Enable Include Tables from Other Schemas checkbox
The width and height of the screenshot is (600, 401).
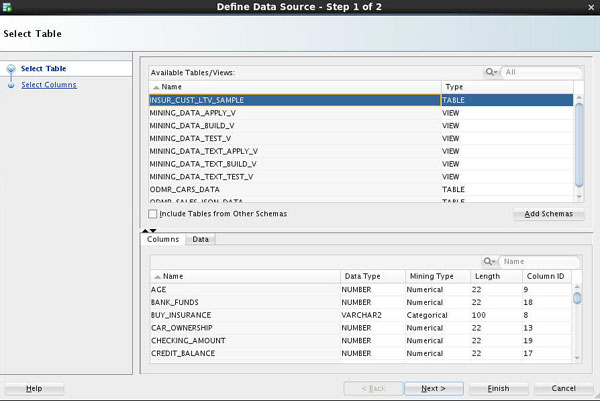click(152, 214)
